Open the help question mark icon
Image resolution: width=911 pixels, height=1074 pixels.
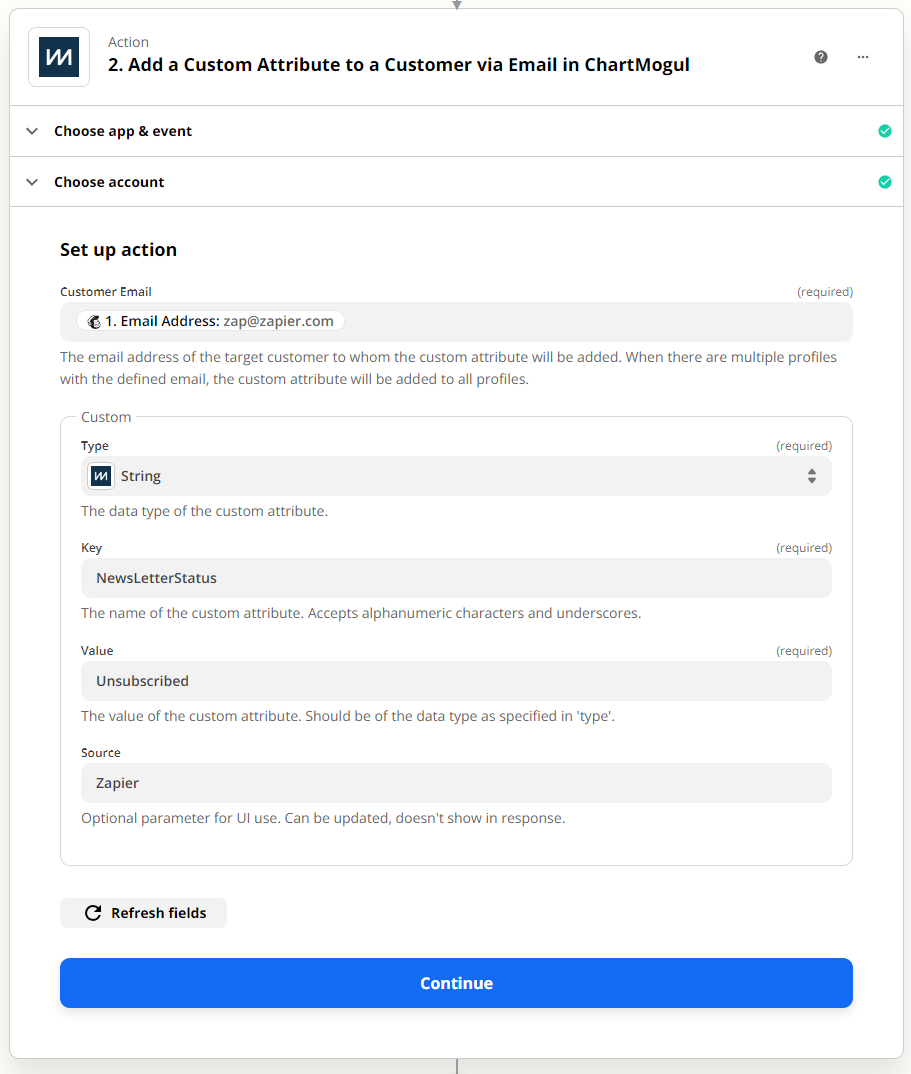821,57
